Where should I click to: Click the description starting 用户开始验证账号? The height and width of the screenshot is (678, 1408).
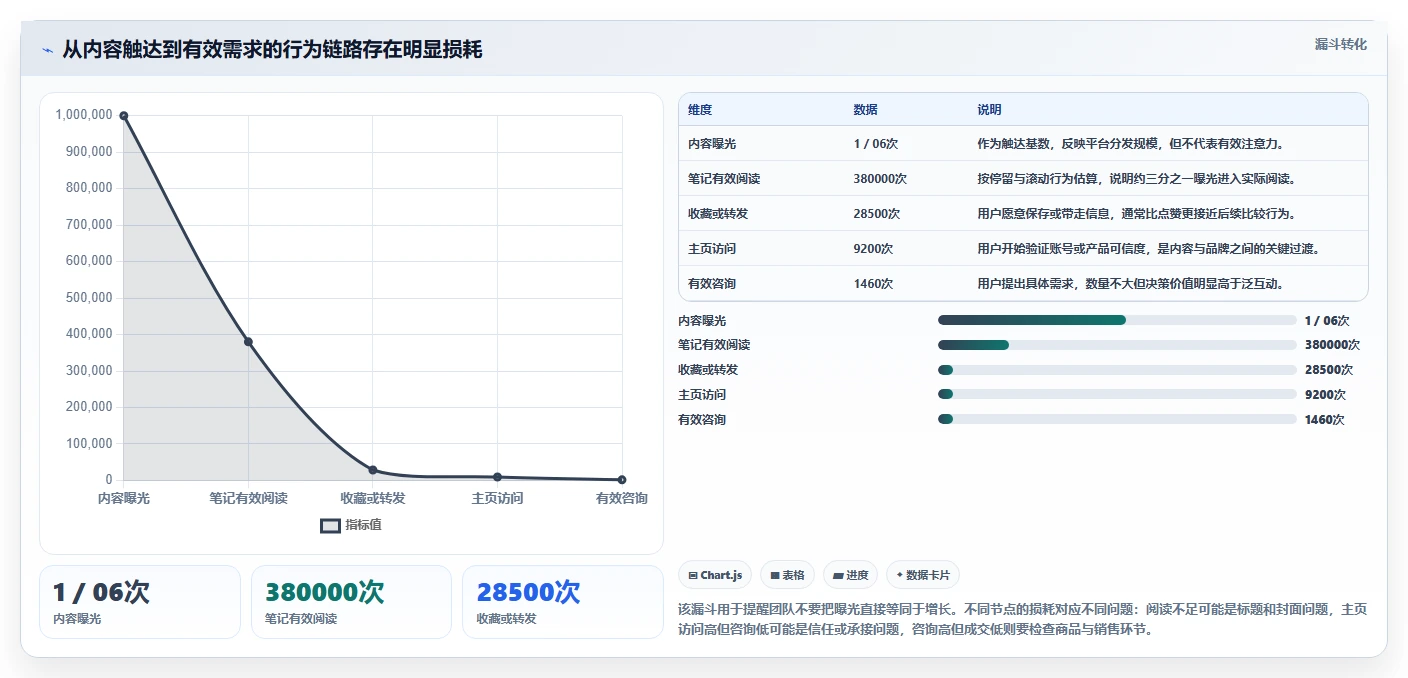point(1148,249)
